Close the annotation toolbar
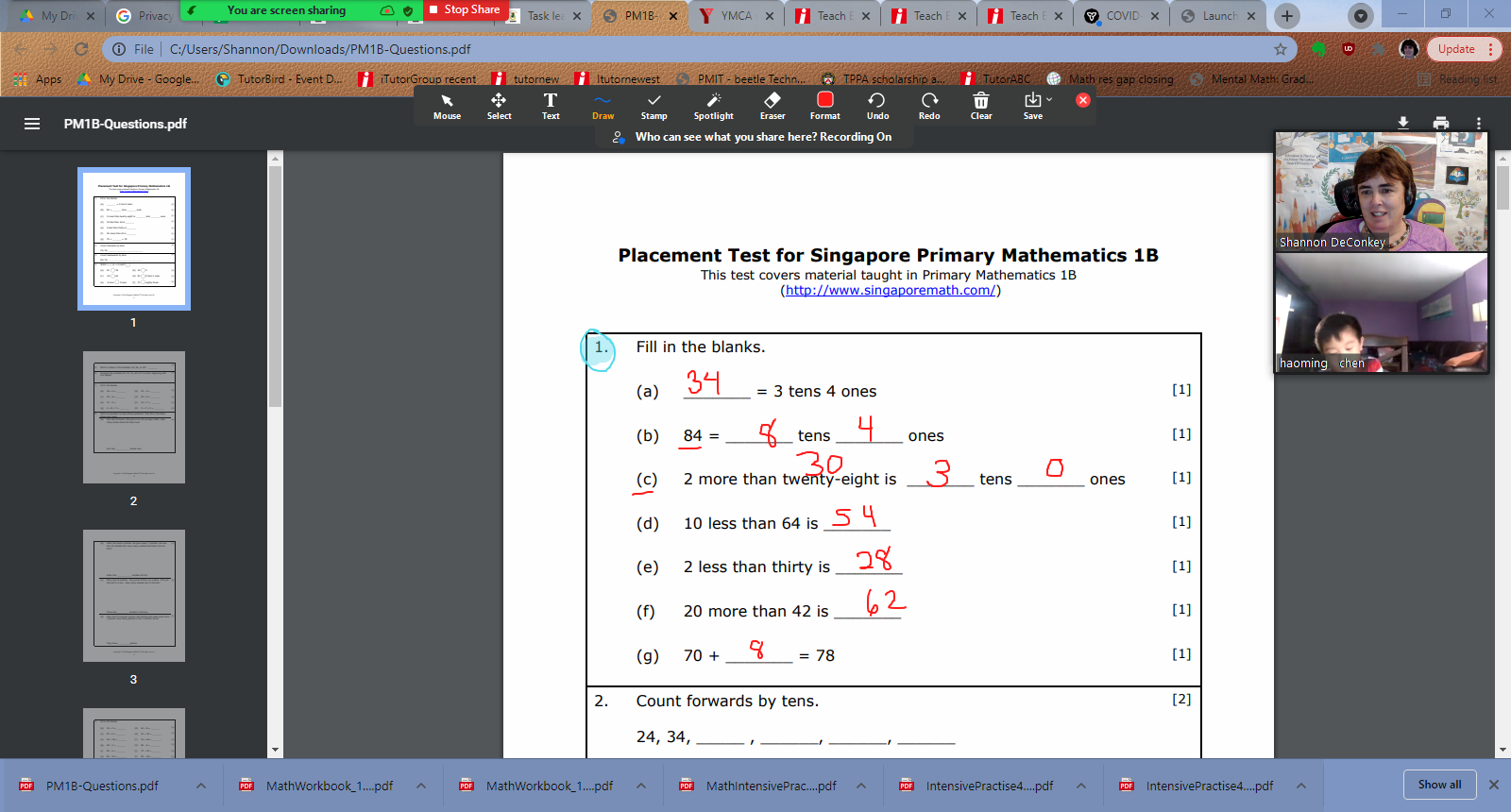Image resolution: width=1511 pixels, height=812 pixels. point(1083,100)
